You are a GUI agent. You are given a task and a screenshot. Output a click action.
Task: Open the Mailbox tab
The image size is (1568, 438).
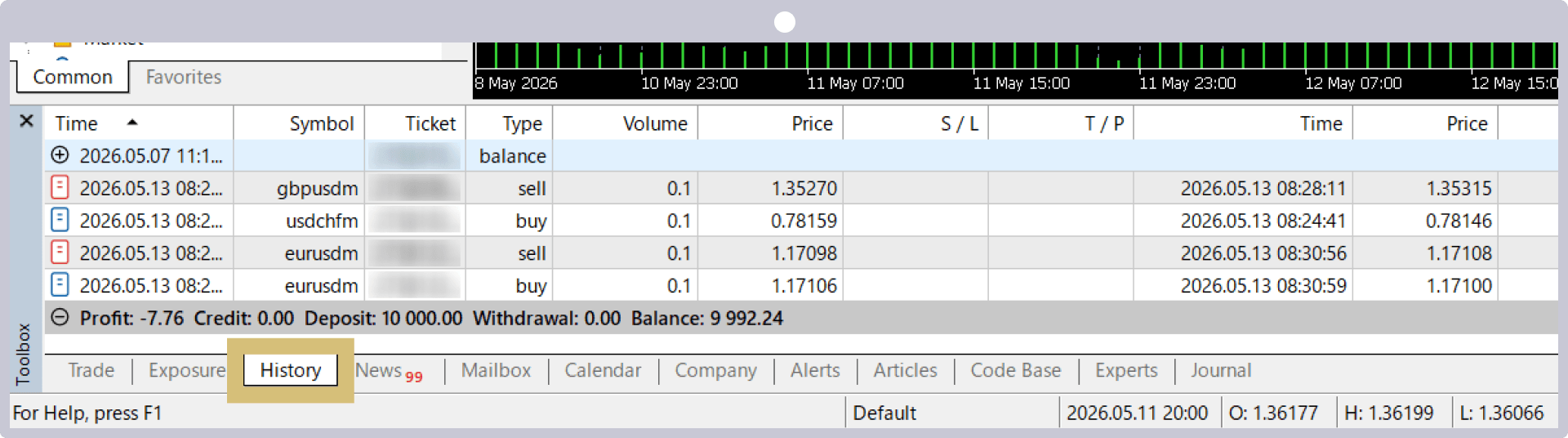(x=496, y=370)
